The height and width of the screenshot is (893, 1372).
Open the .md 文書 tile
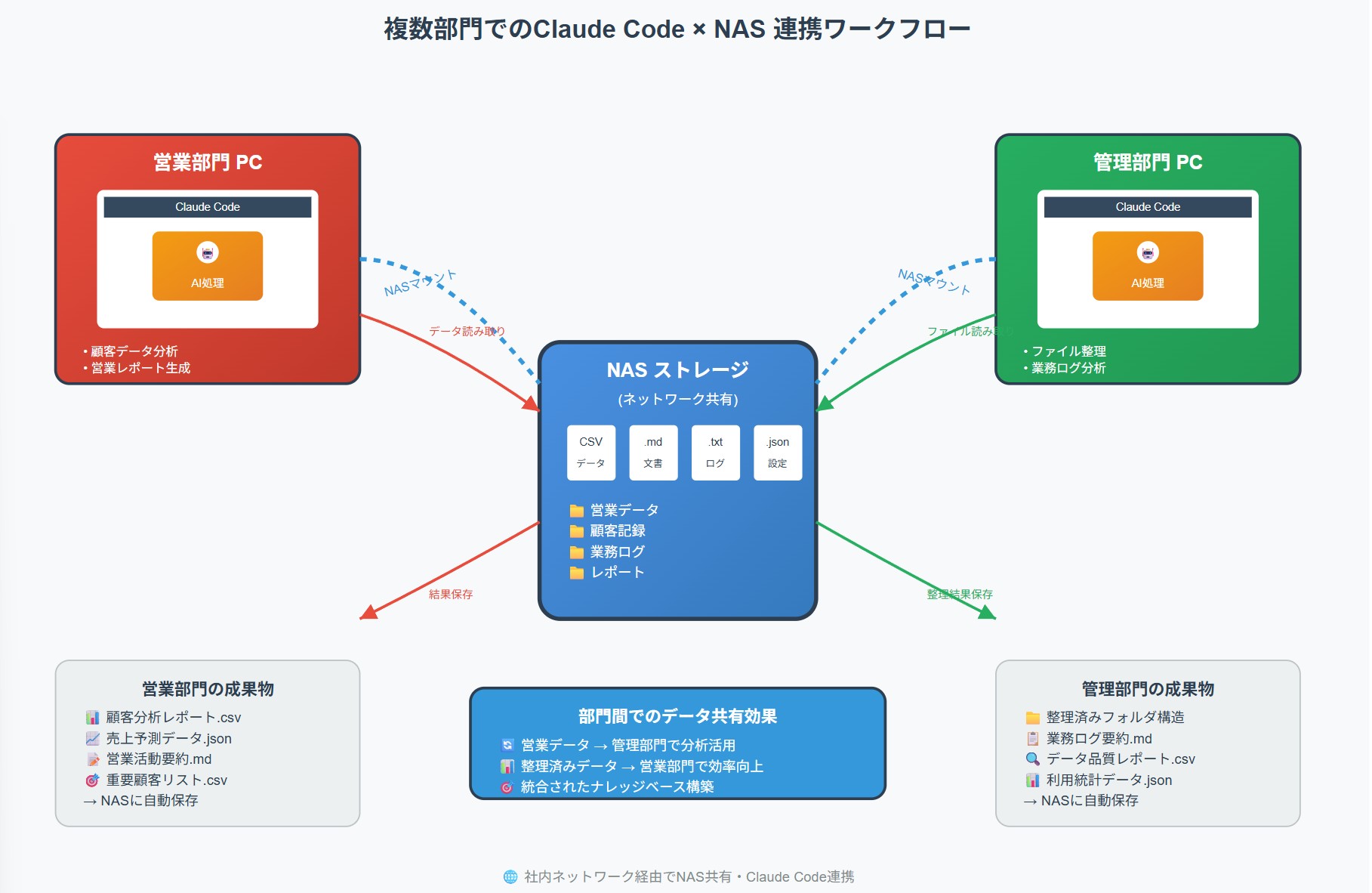pos(653,453)
